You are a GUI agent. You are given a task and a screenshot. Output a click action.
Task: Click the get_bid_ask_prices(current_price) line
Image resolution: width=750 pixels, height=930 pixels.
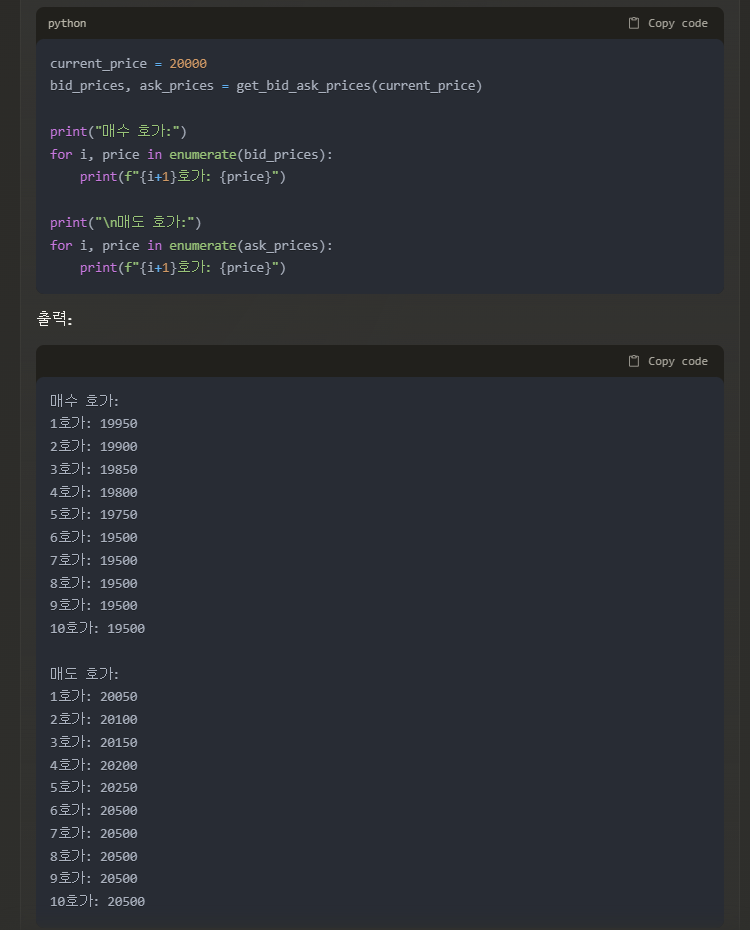pyautogui.click(x=266, y=85)
